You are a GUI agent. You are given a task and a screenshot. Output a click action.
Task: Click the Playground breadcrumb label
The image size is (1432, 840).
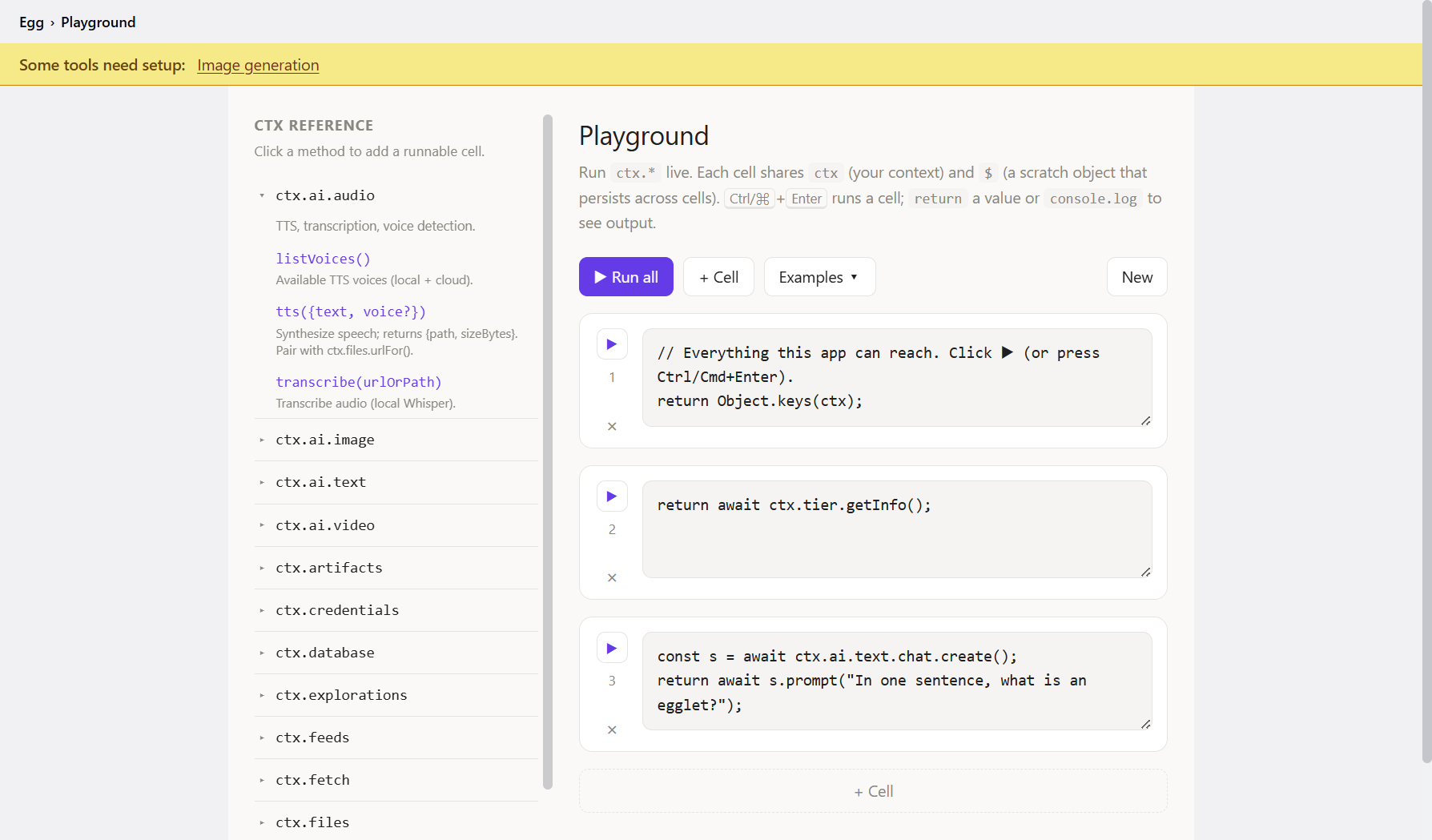coord(99,22)
